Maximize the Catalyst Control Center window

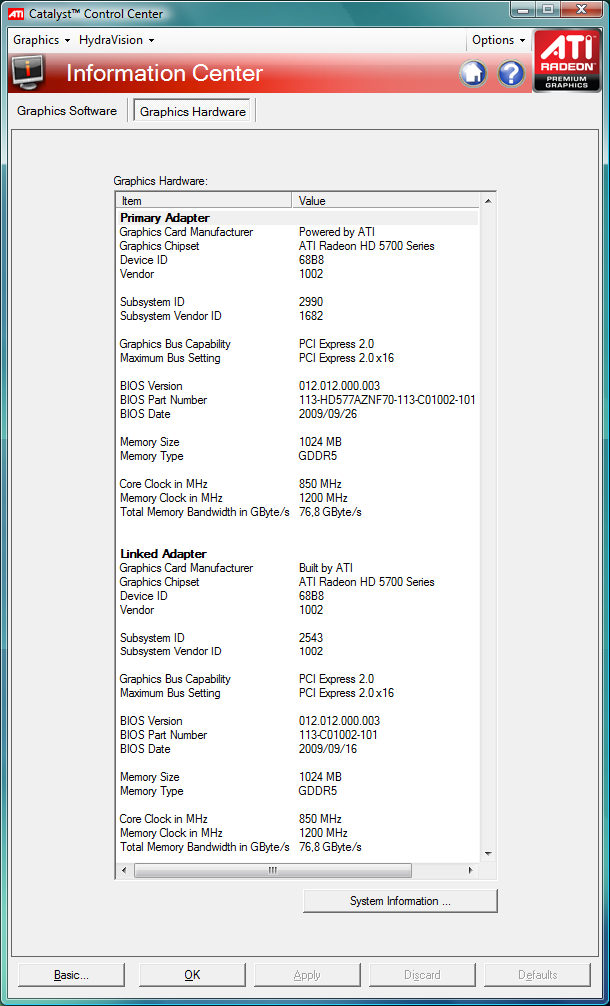pos(548,10)
